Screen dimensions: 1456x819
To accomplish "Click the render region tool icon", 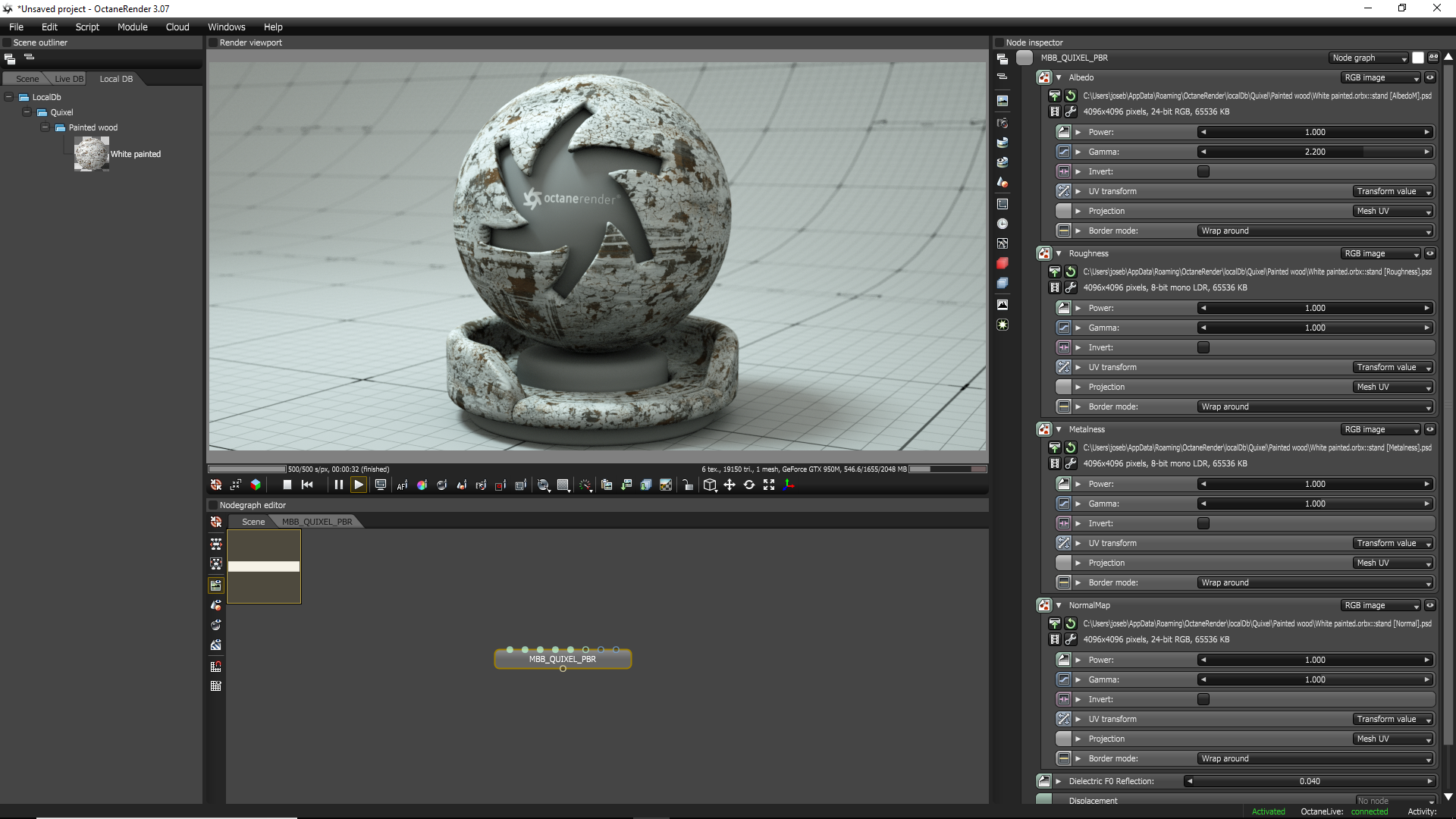I will pos(500,485).
